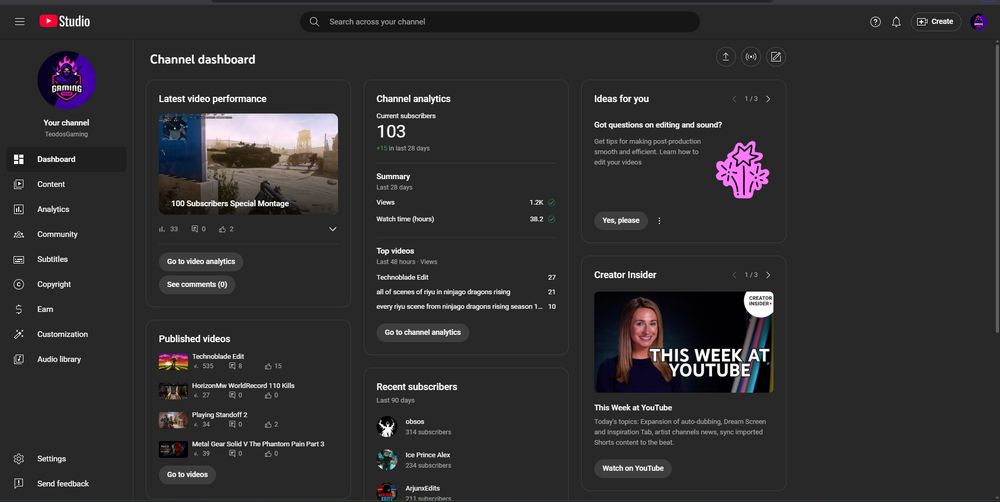1000x502 pixels.
Task: Click every riyu scene season 1 top video
Action: coord(460,307)
